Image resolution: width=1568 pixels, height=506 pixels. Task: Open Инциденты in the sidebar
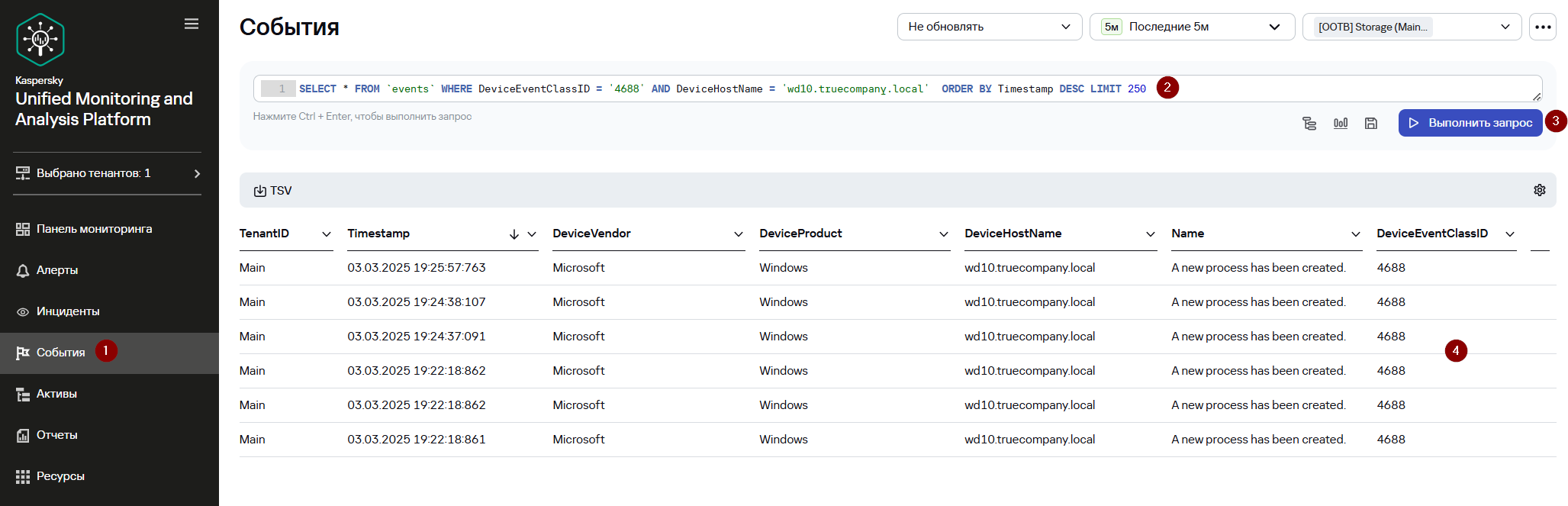tap(109, 311)
